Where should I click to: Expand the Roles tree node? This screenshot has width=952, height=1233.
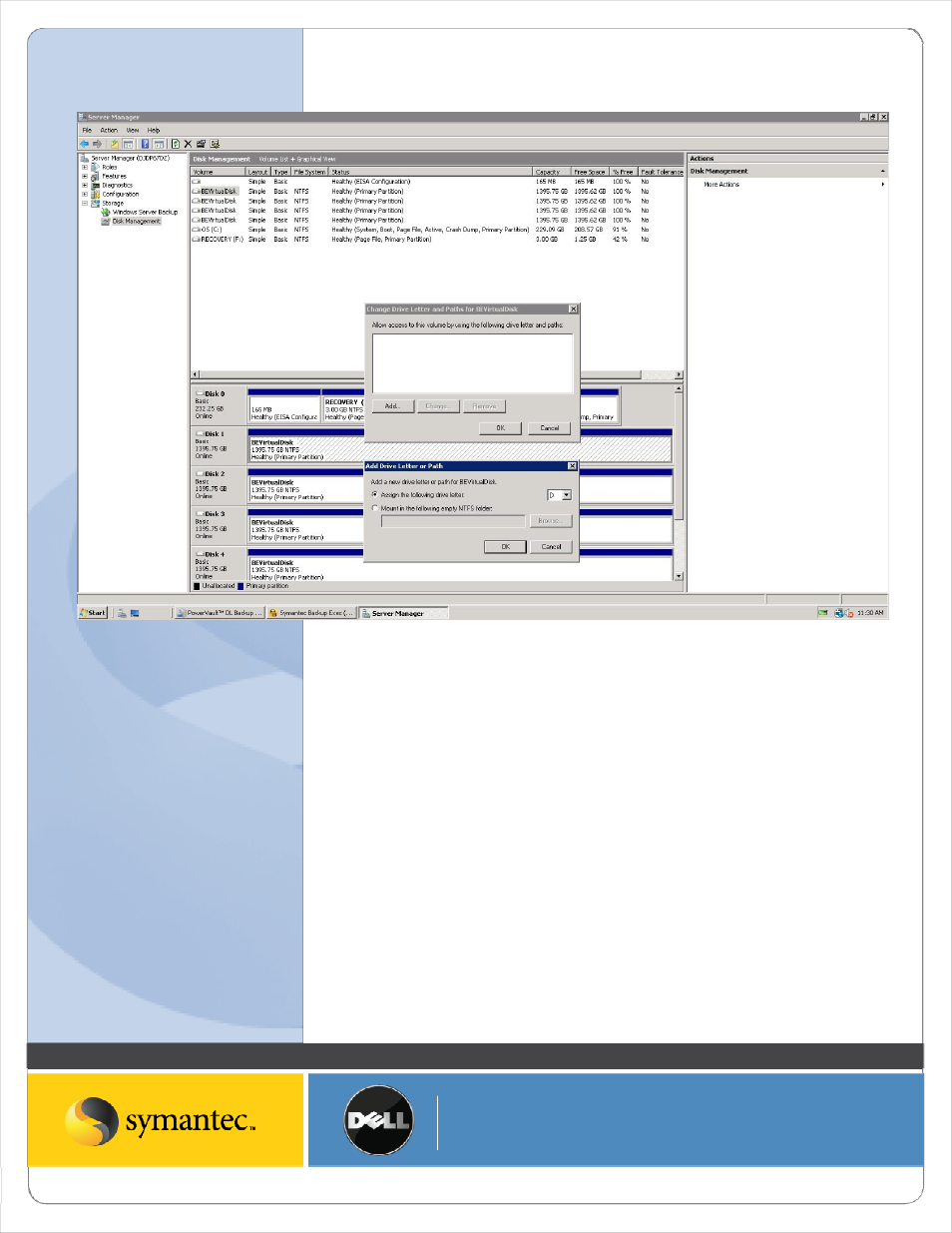coord(85,168)
